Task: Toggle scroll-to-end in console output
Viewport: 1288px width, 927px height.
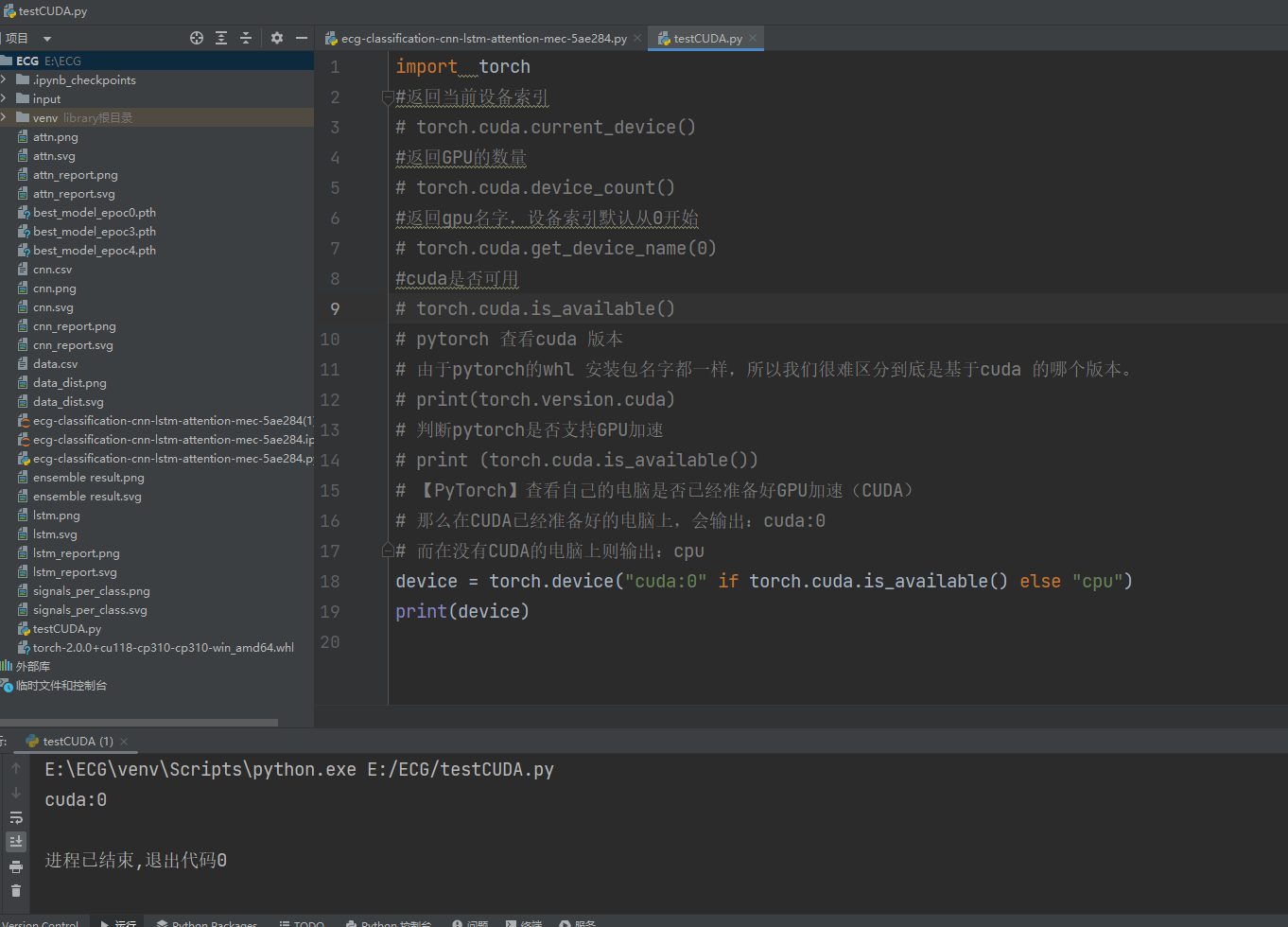Action: pos(16,842)
